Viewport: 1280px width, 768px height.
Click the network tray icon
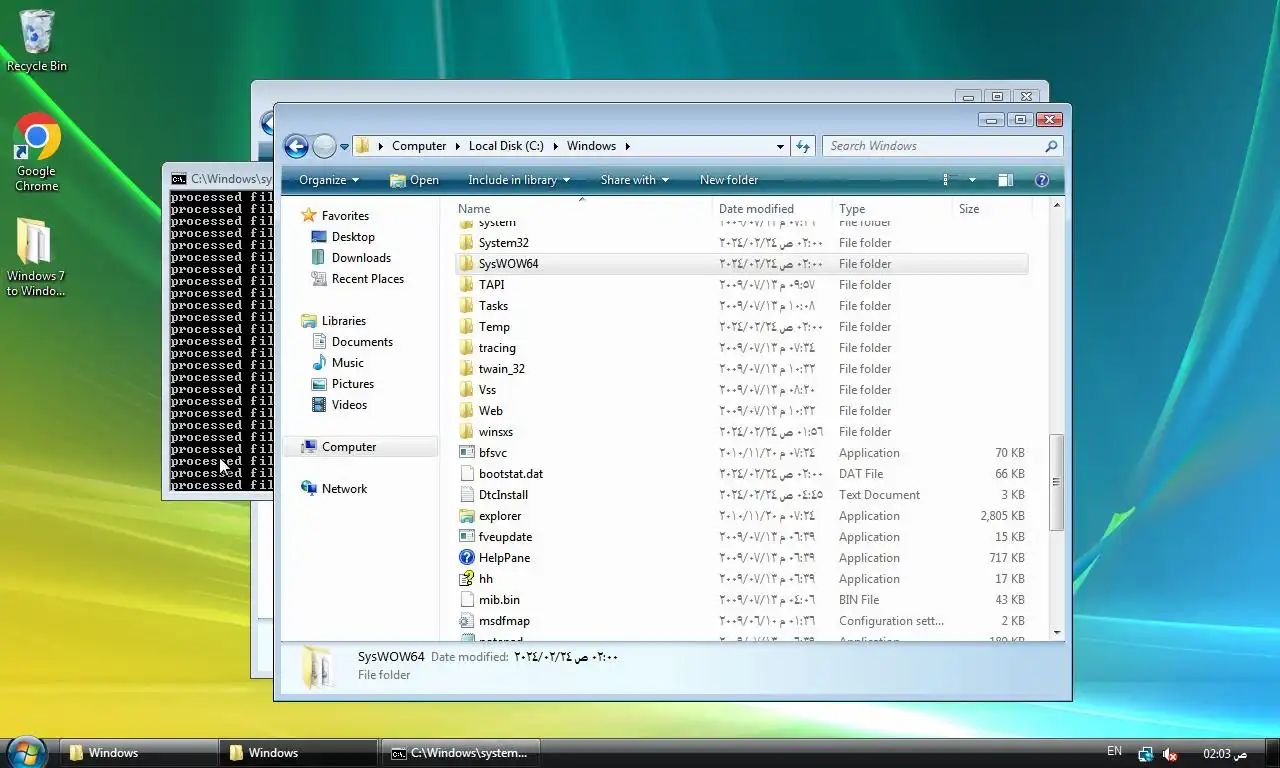(x=1145, y=754)
